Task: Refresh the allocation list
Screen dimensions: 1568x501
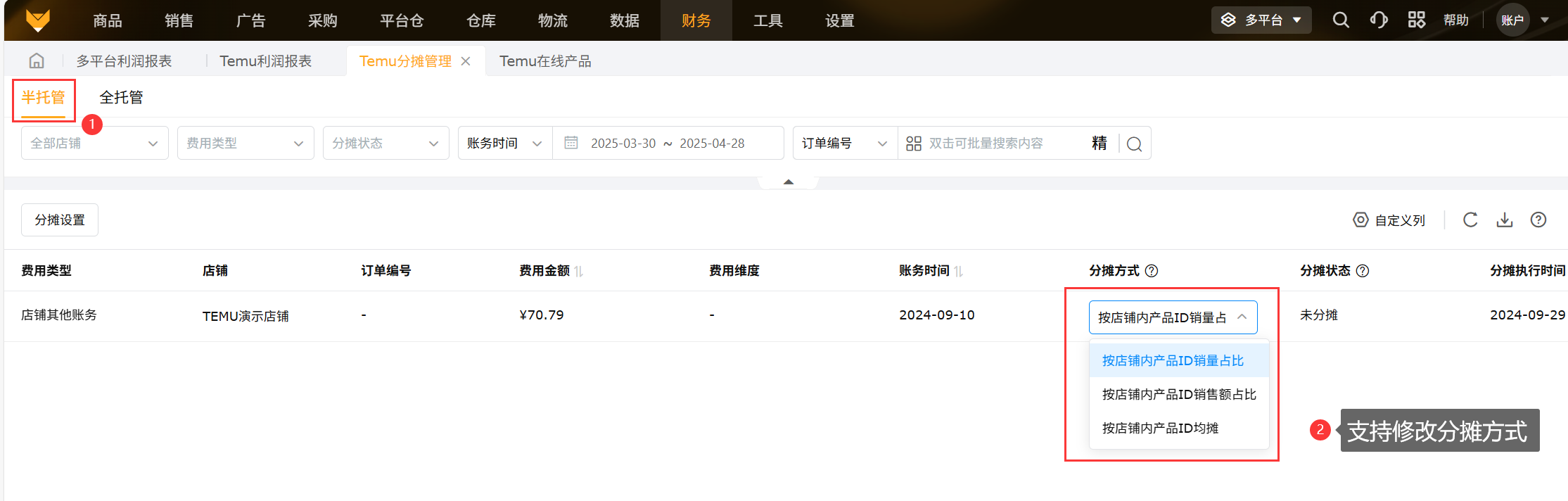Action: 1470,220
